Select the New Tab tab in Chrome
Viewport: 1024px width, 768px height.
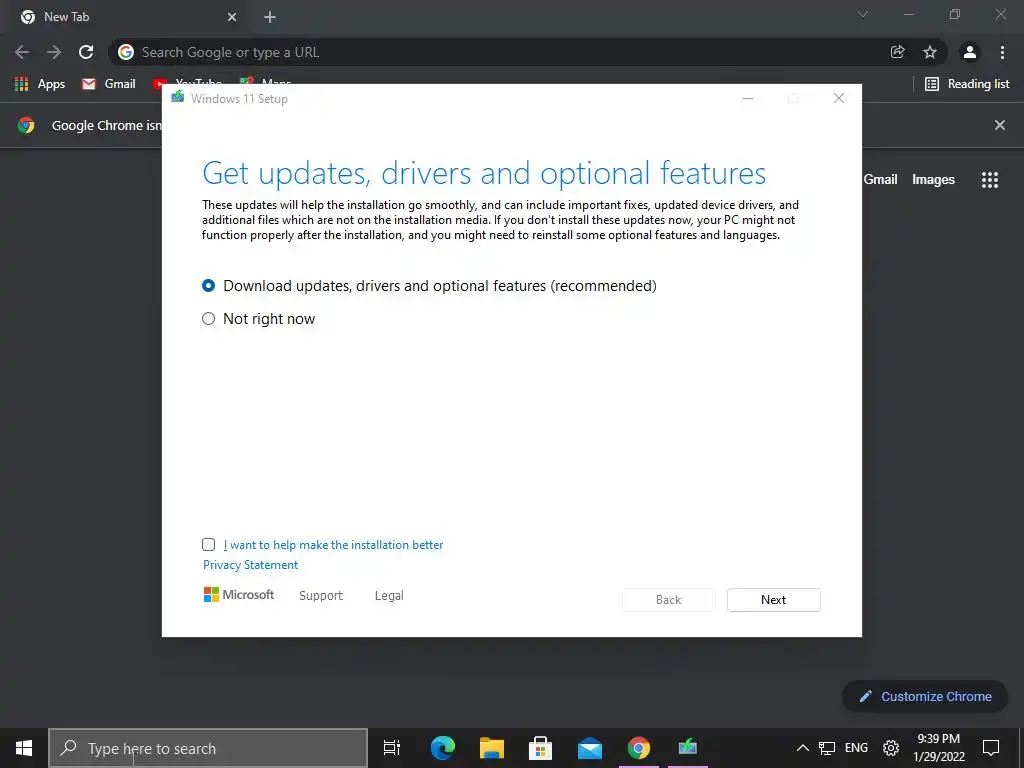pos(127,17)
